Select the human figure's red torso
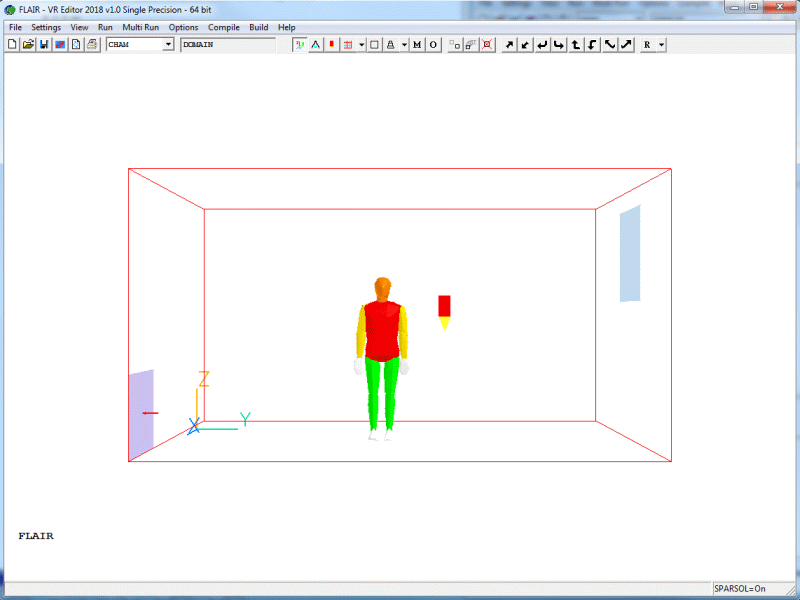 click(381, 328)
